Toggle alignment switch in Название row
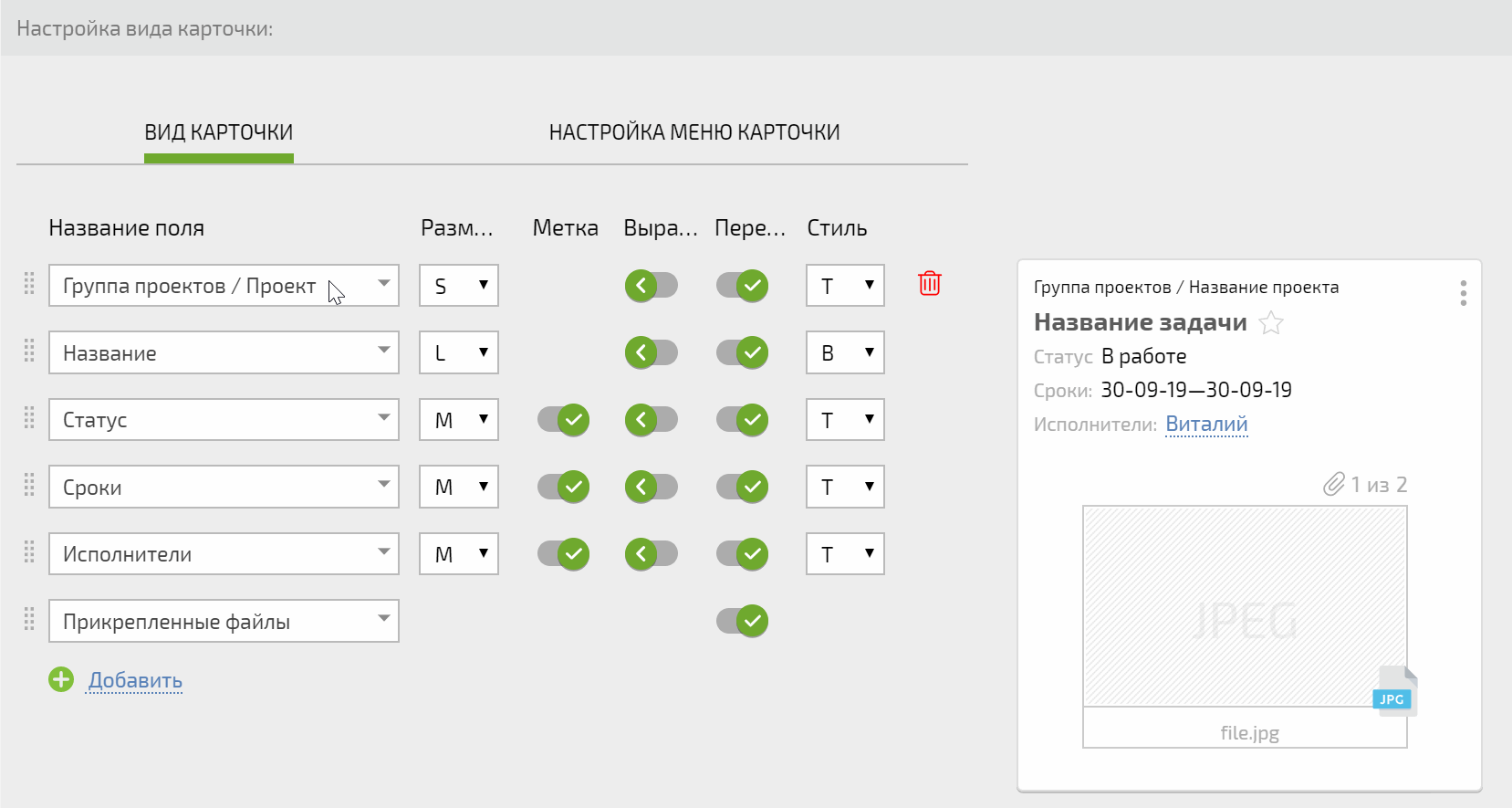The height and width of the screenshot is (808, 1512). click(651, 352)
